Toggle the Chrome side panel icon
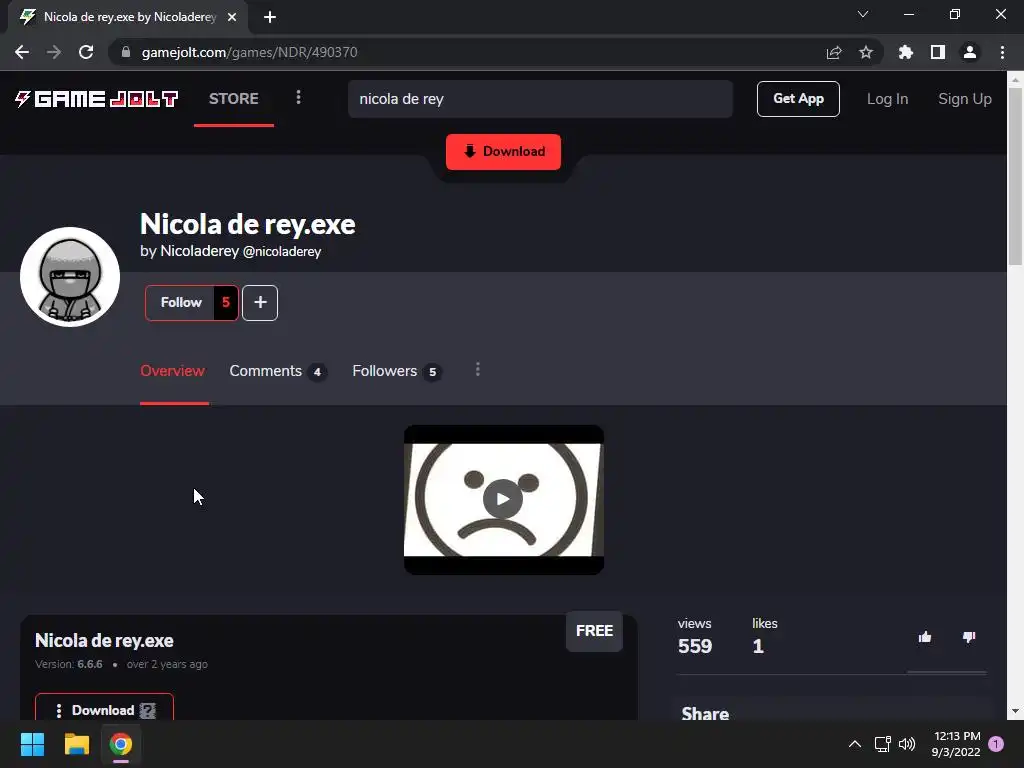Viewport: 1024px width, 768px height. (x=938, y=52)
